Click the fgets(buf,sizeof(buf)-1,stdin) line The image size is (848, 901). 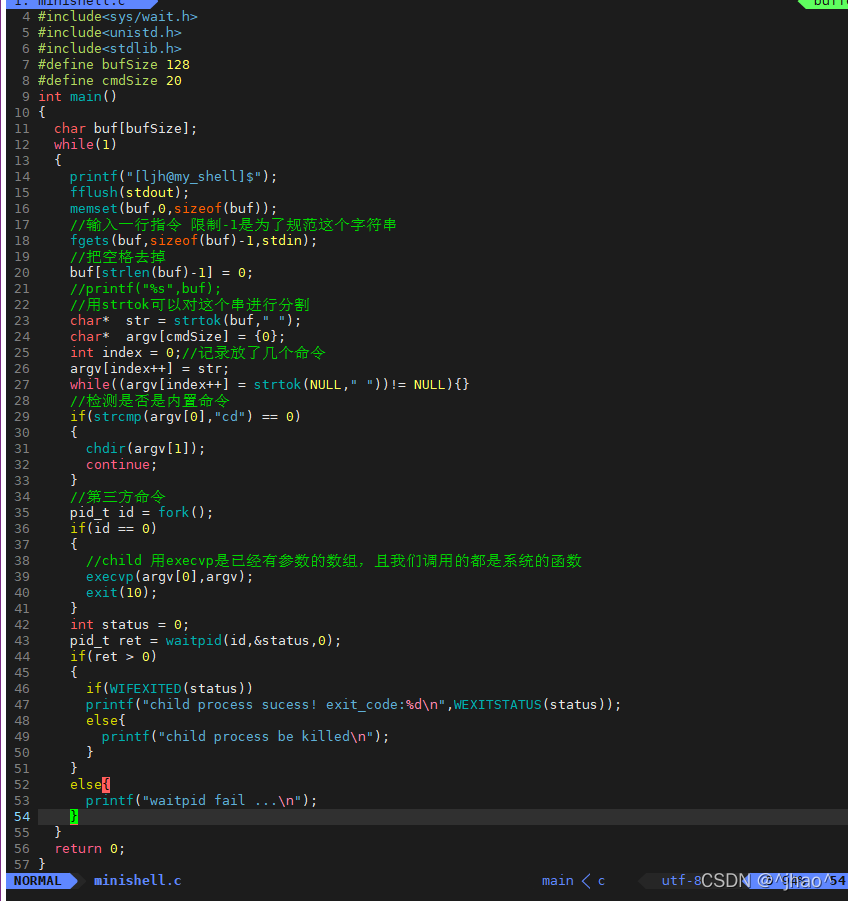click(194, 240)
